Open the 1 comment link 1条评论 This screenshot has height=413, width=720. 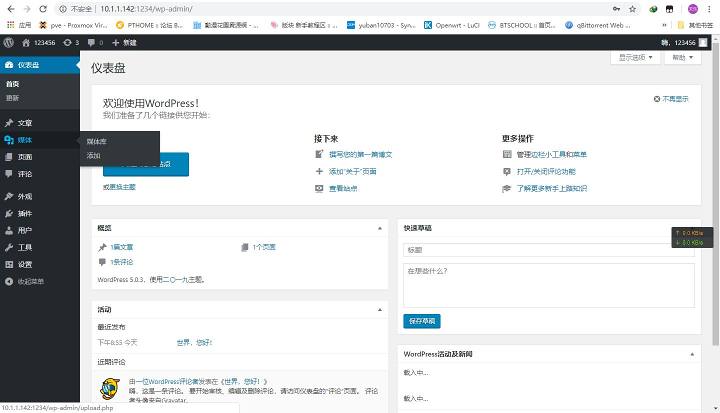click(122, 262)
